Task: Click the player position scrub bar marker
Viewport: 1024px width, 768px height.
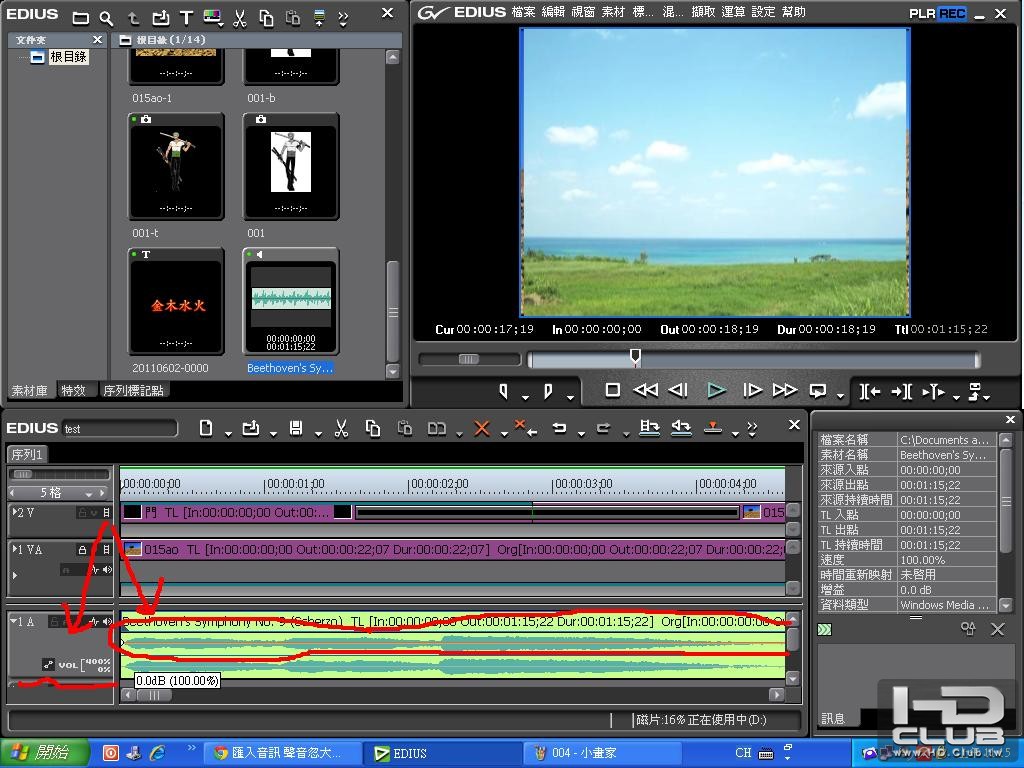Action: [x=635, y=357]
